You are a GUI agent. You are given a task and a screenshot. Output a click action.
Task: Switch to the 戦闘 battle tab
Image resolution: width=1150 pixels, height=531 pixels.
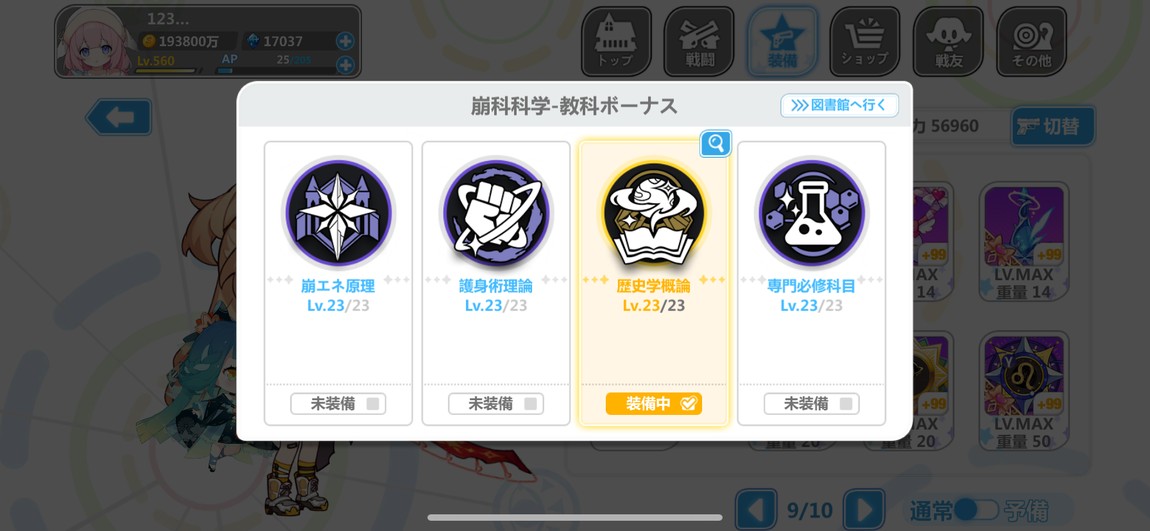point(699,41)
